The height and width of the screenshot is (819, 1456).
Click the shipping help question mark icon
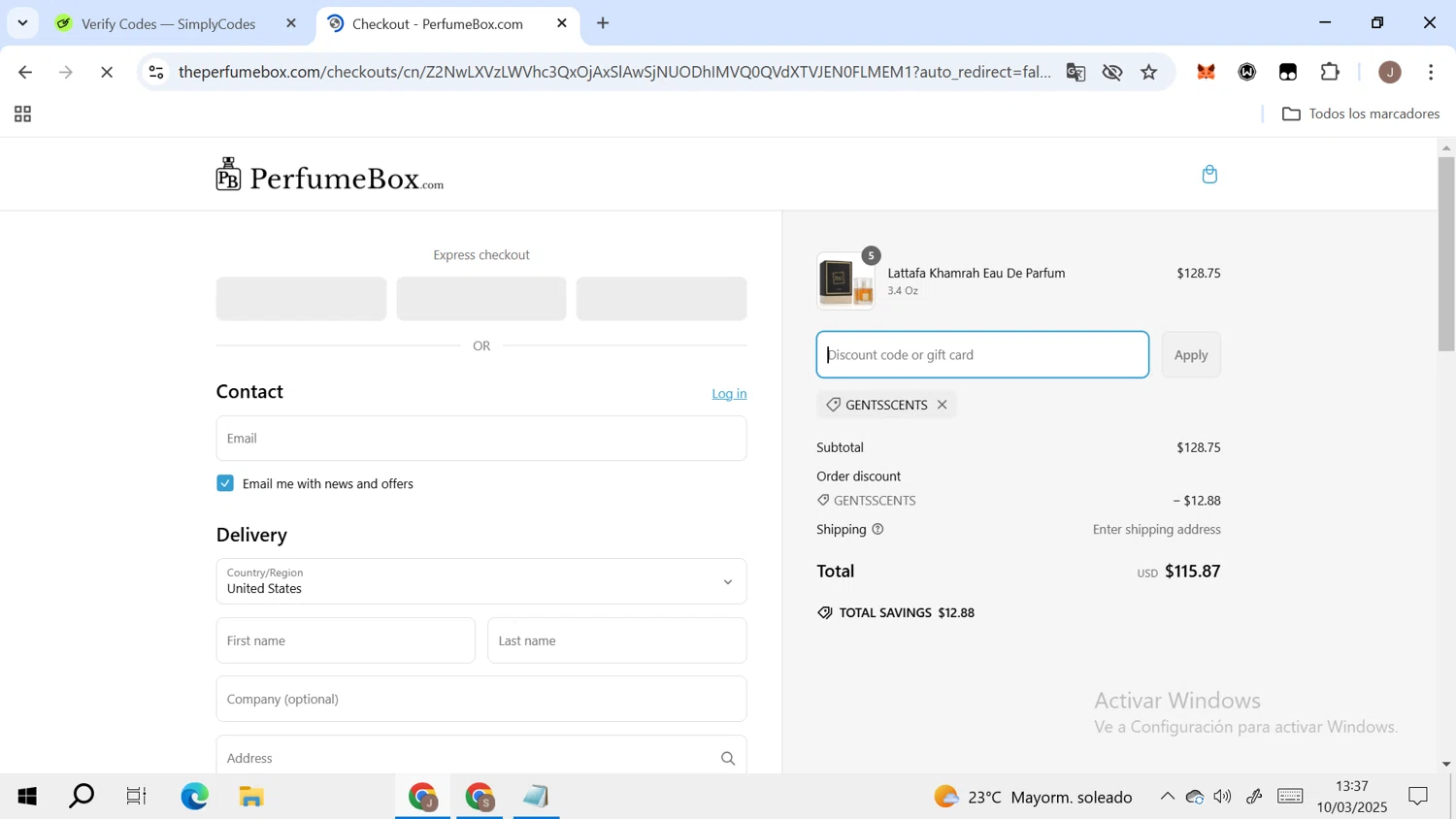pyautogui.click(x=877, y=529)
